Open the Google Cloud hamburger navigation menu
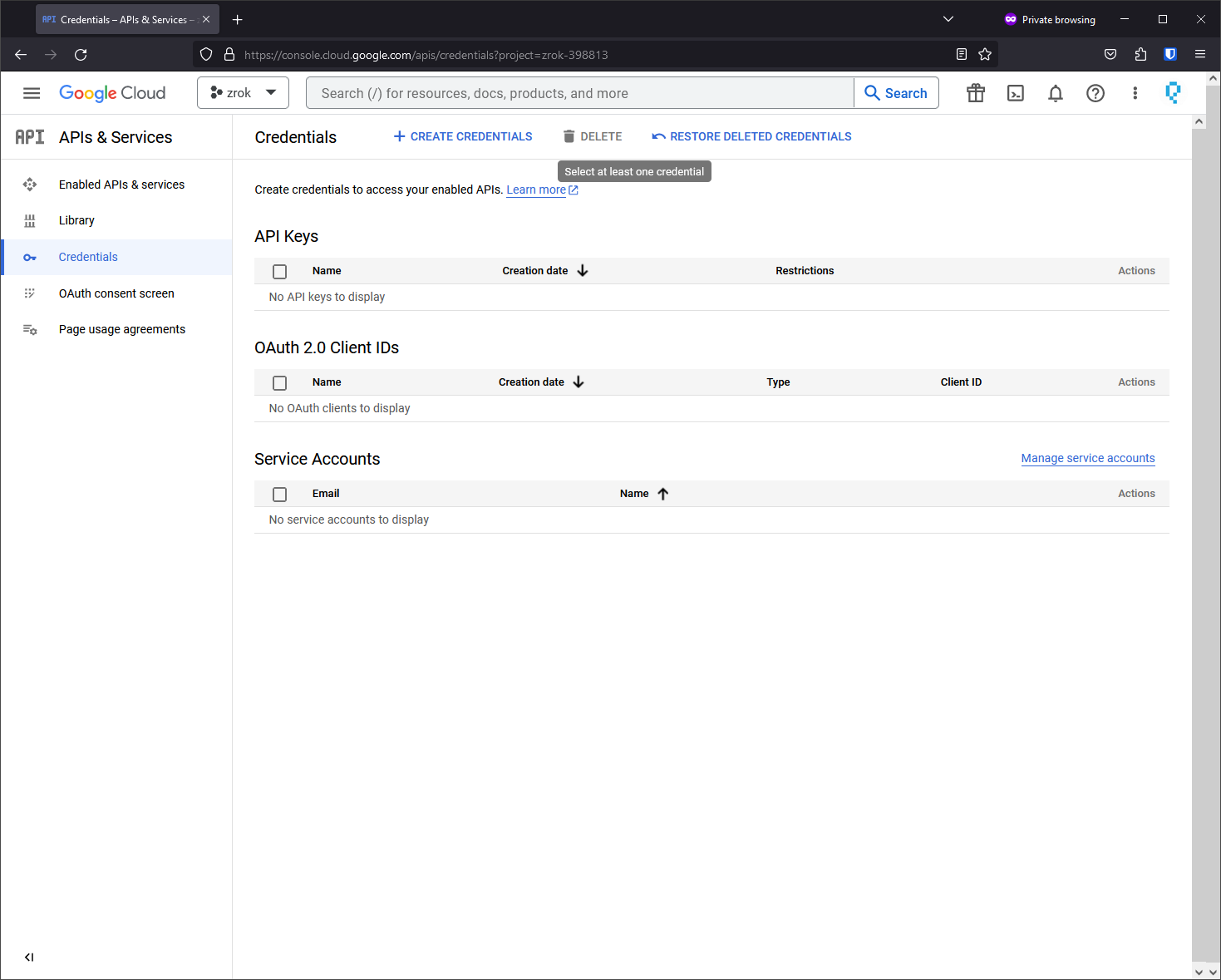Screen dimensions: 1221x980 coord(32,93)
